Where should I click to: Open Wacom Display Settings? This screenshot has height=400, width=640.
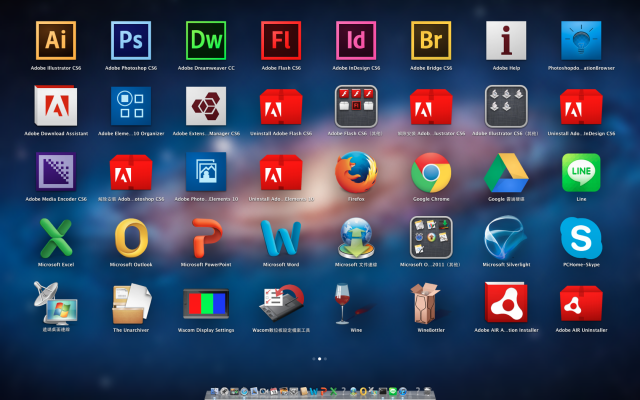206,304
